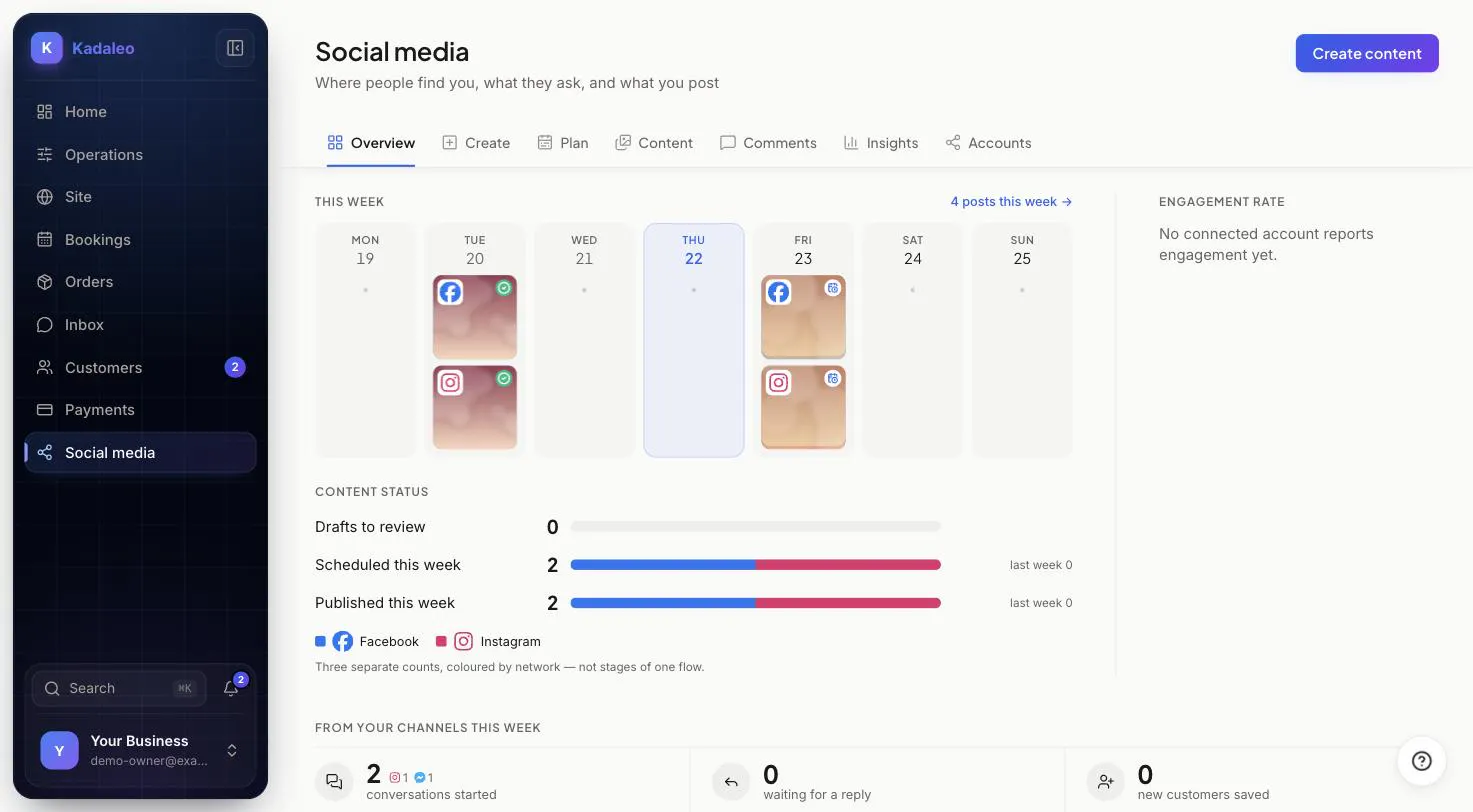The width and height of the screenshot is (1473, 812).
Task: Click Facebook icon on Friday's post
Action: click(778, 292)
